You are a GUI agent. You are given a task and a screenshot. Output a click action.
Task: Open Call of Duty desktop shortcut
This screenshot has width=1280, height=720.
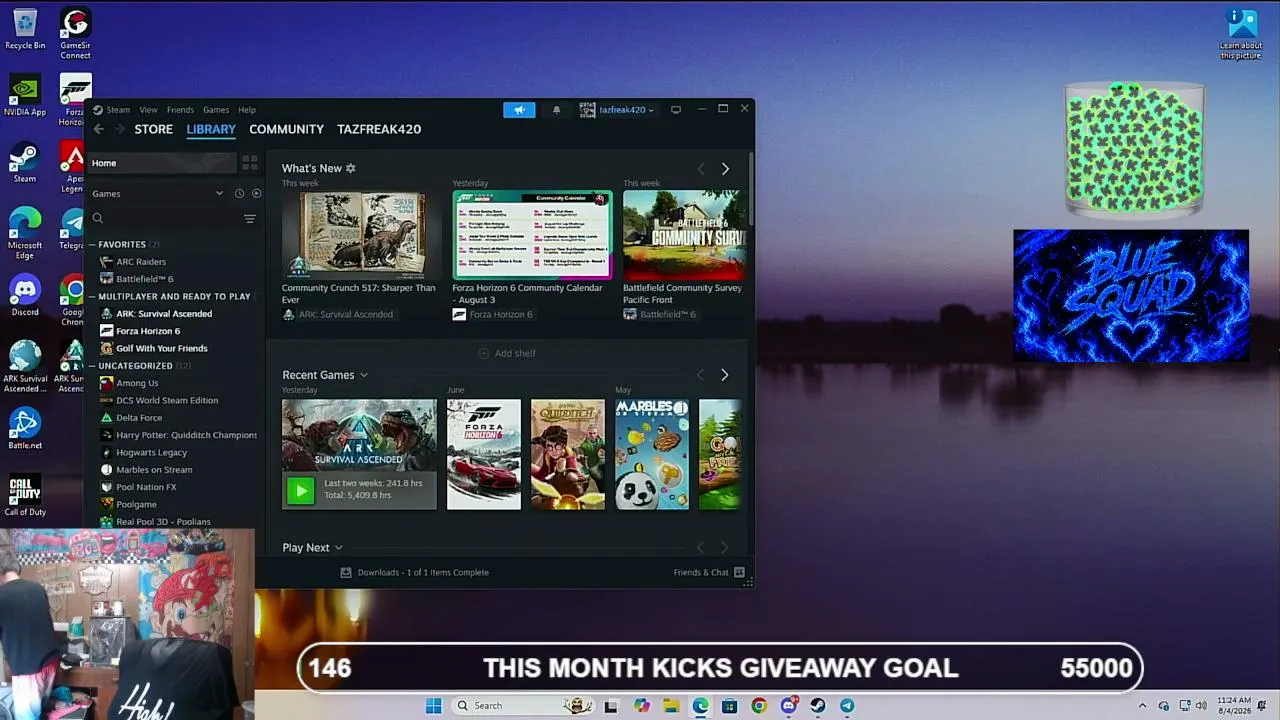coord(25,496)
